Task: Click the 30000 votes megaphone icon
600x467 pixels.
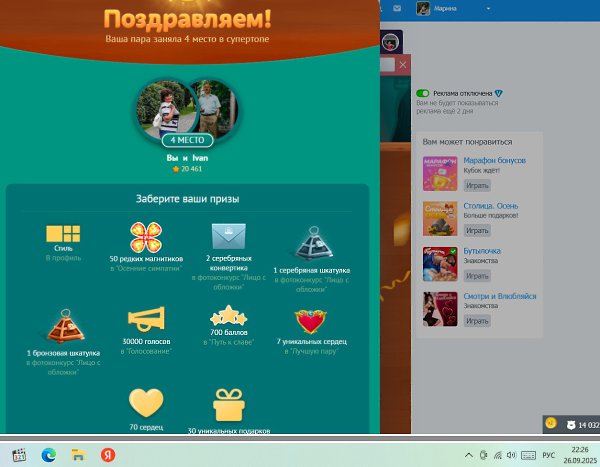Action: click(146, 319)
